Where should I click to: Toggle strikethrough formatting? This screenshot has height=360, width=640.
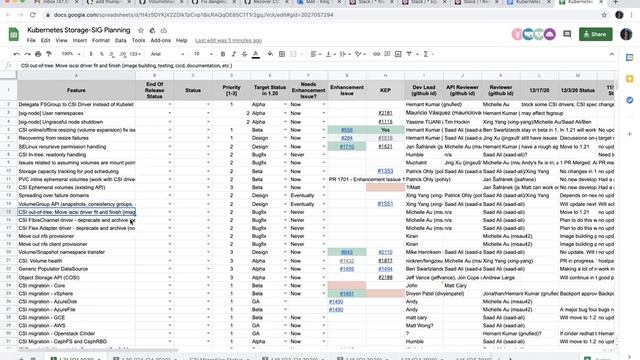point(244,54)
